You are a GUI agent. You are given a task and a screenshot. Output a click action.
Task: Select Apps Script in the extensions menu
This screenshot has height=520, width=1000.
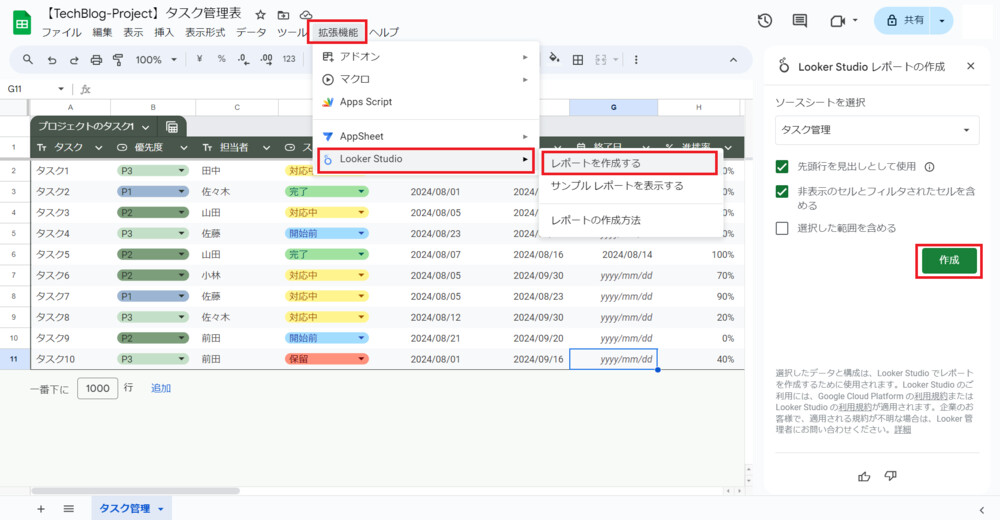(x=366, y=102)
